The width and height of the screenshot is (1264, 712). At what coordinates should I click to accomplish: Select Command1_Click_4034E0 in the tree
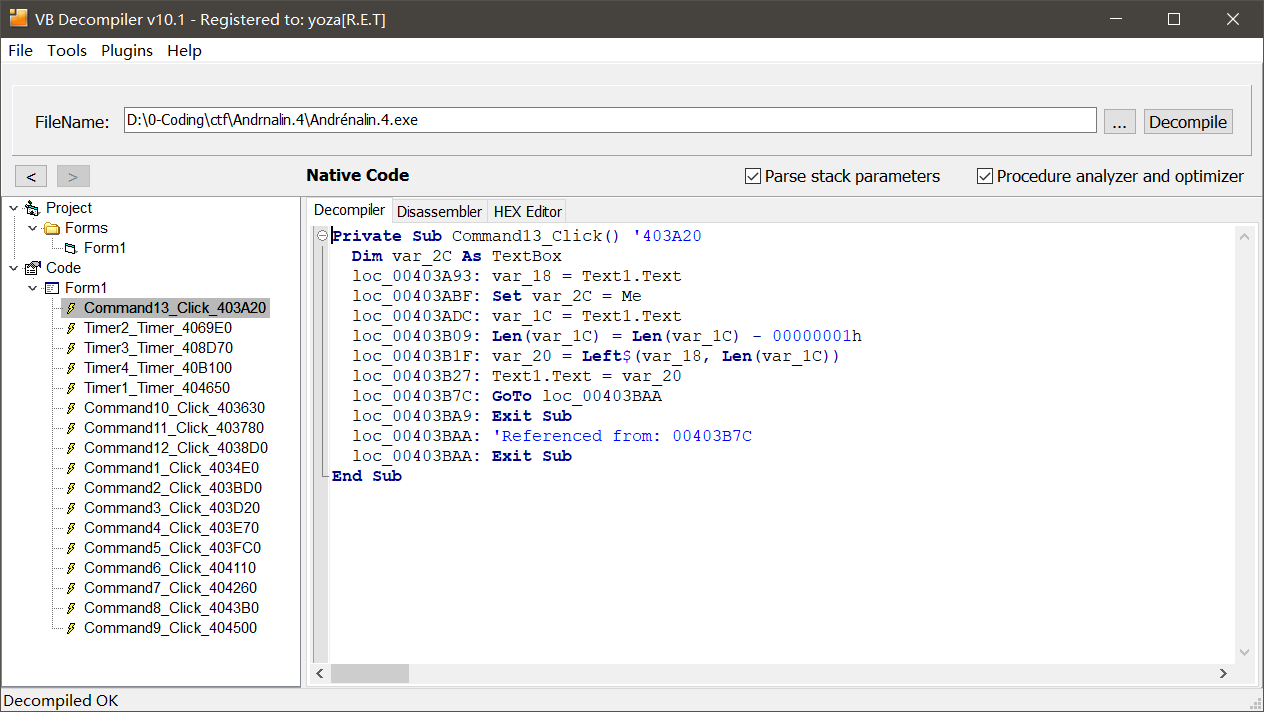[171, 468]
